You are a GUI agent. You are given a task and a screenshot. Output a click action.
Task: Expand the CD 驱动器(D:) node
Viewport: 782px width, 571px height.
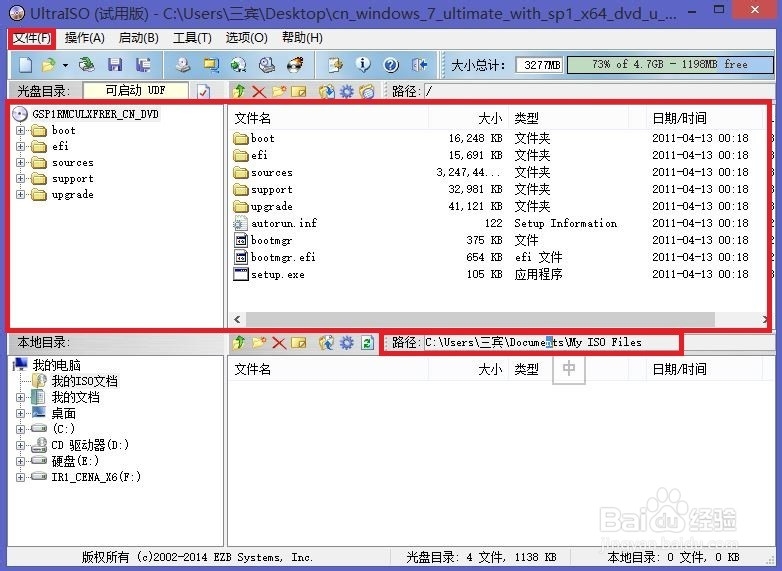pos(20,445)
